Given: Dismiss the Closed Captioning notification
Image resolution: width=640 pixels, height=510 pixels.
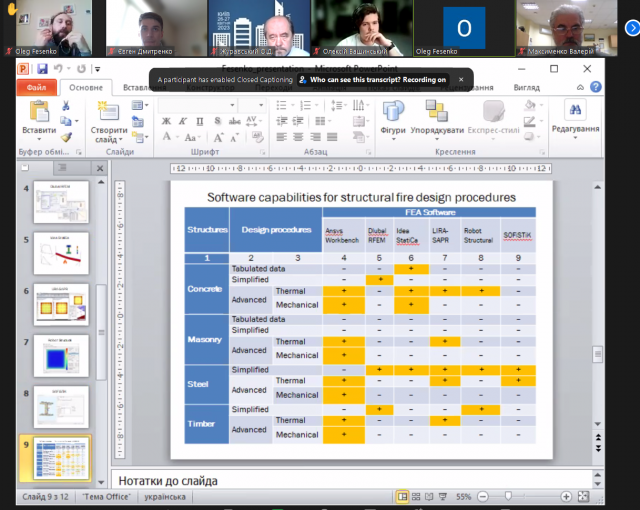Looking at the screenshot, I should pos(461,80).
